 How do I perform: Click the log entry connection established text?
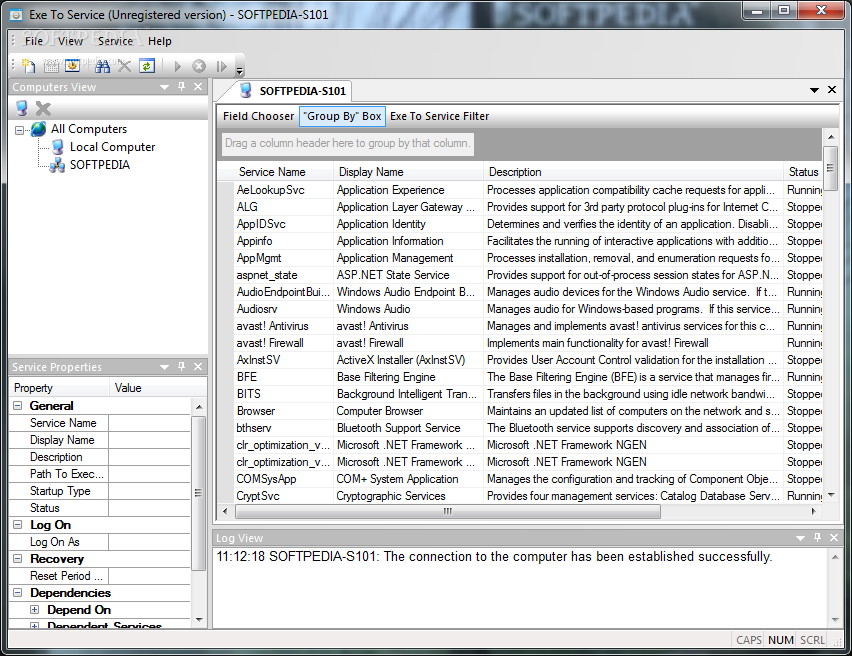tap(494, 557)
